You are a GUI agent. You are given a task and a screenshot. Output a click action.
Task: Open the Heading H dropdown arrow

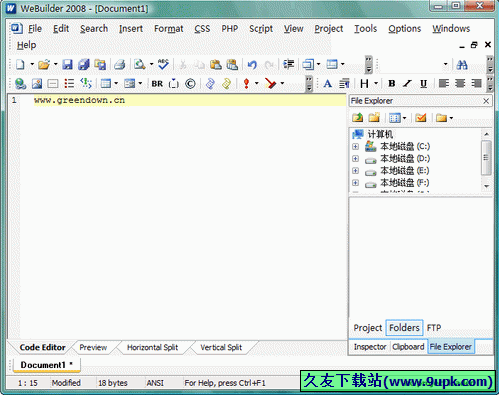pyautogui.click(x=376, y=83)
